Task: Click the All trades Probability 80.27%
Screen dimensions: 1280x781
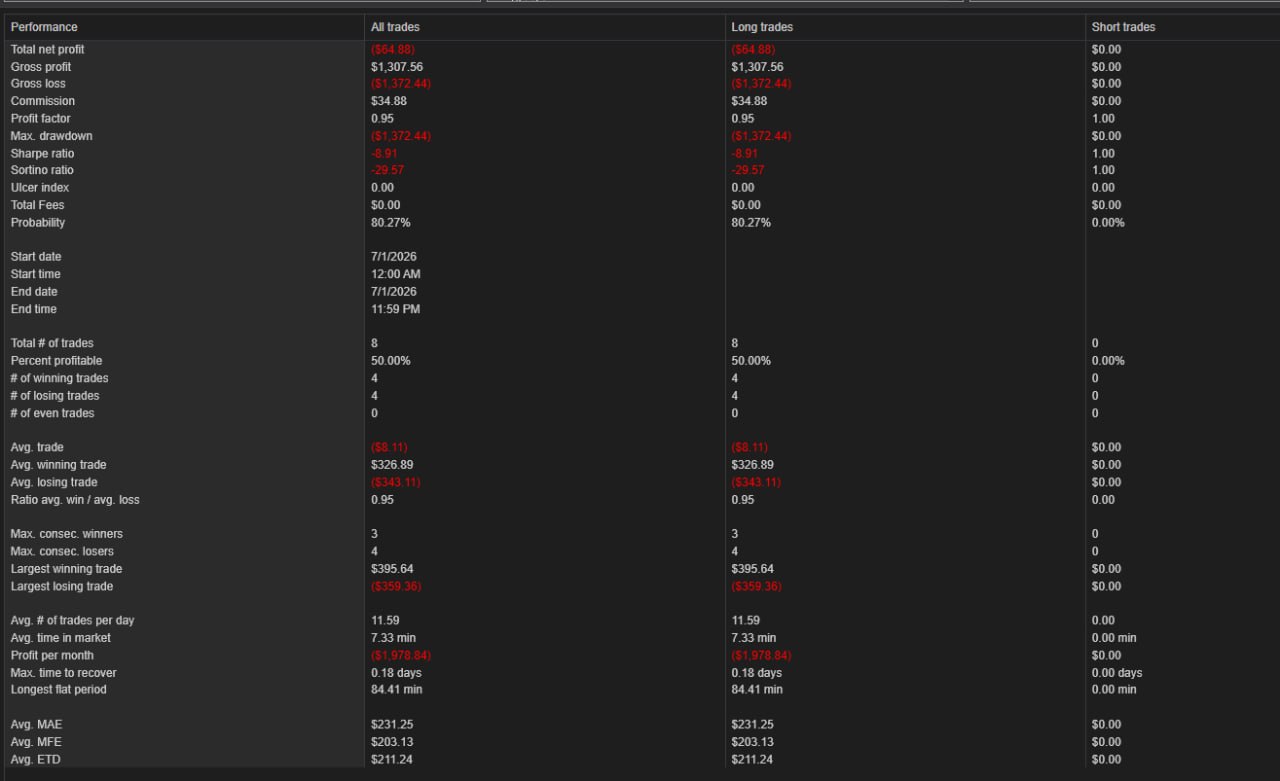Action: click(391, 223)
